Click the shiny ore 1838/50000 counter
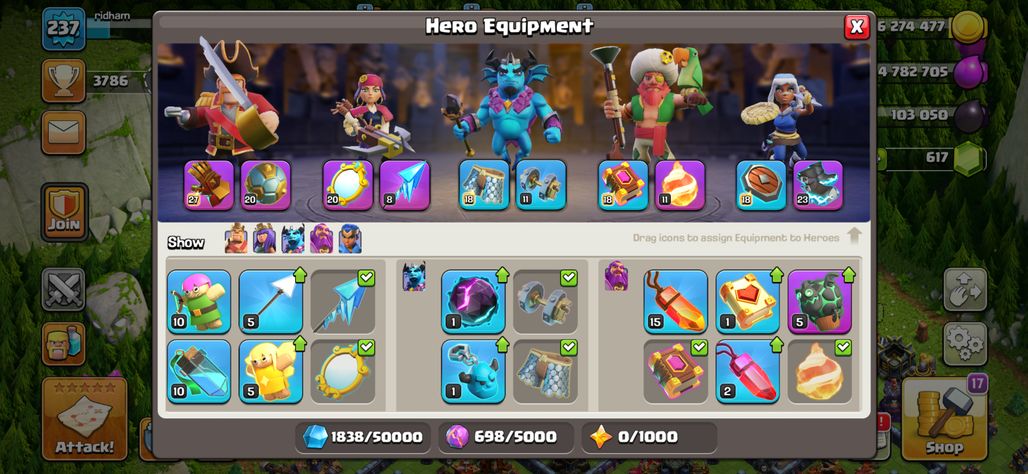The height and width of the screenshot is (474, 1028). pyautogui.click(x=362, y=437)
